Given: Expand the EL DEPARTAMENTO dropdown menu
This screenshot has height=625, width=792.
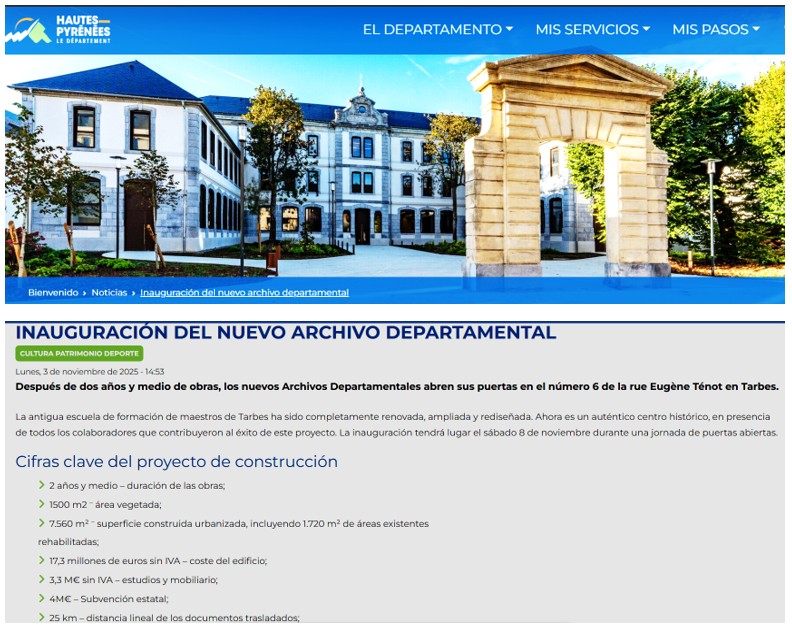Looking at the screenshot, I should point(437,29).
